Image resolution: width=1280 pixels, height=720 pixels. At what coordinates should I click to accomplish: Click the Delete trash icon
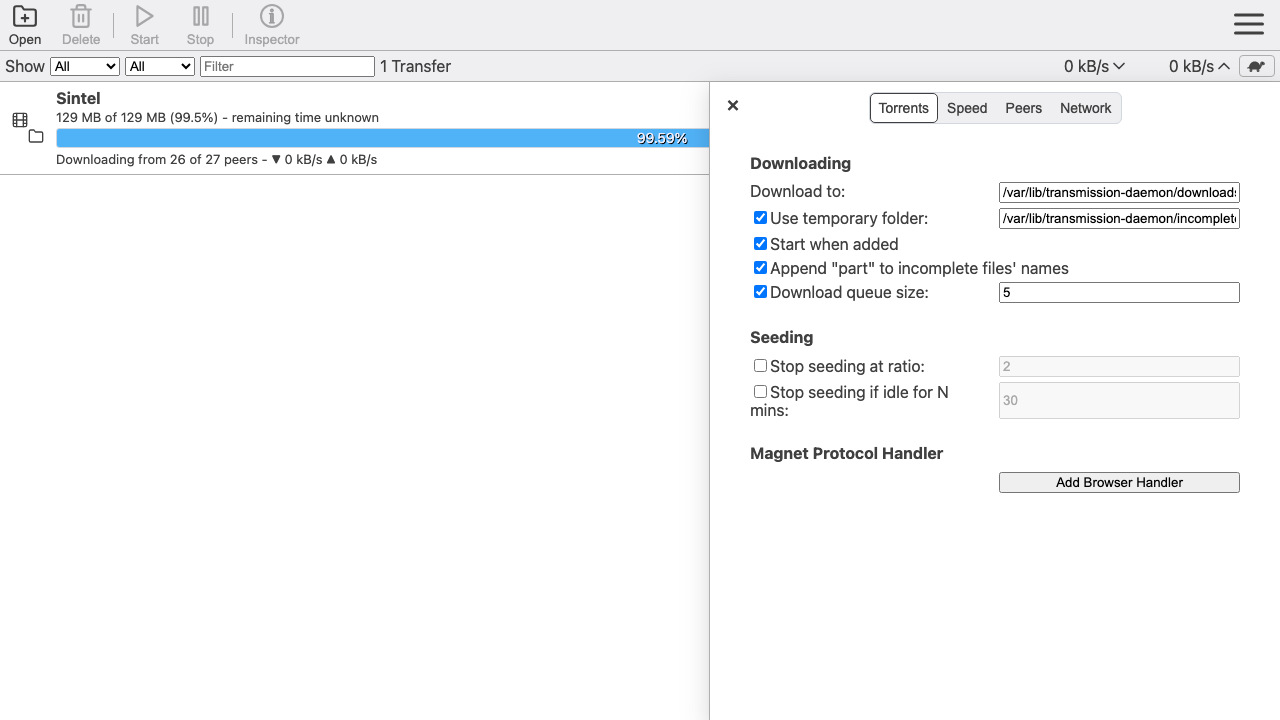pyautogui.click(x=81, y=17)
